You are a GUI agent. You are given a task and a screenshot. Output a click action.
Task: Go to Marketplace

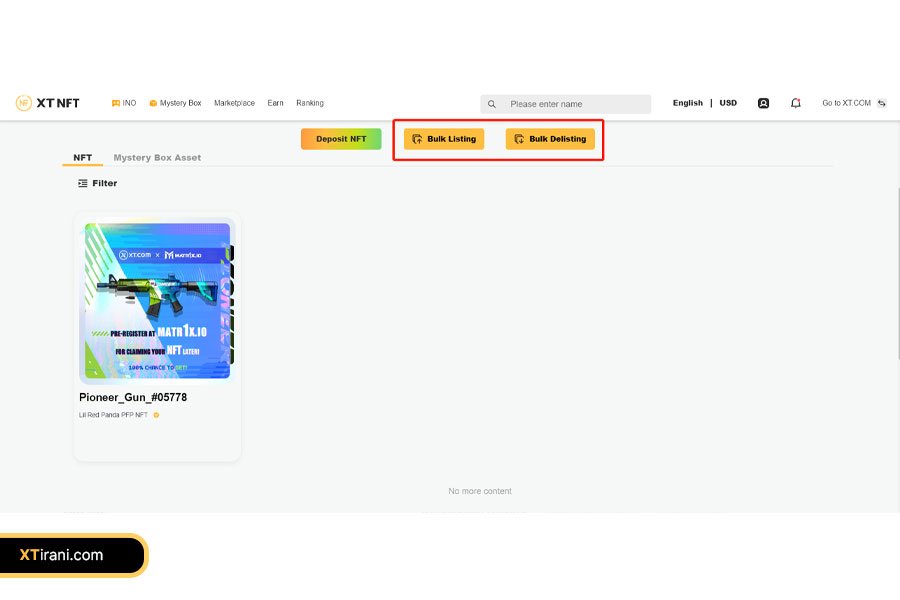point(234,103)
